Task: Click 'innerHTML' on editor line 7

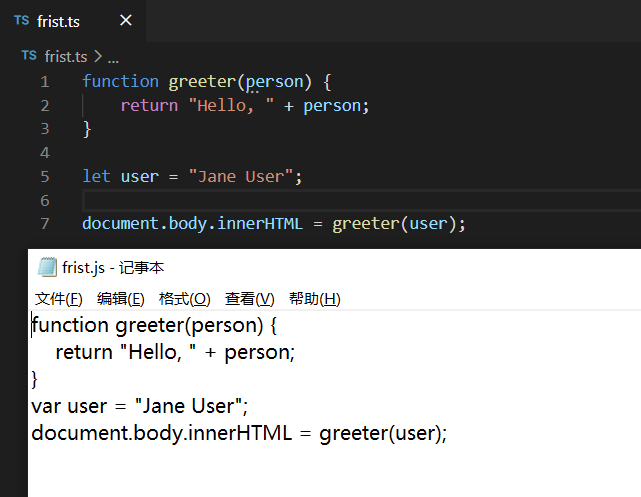Action: click(260, 224)
